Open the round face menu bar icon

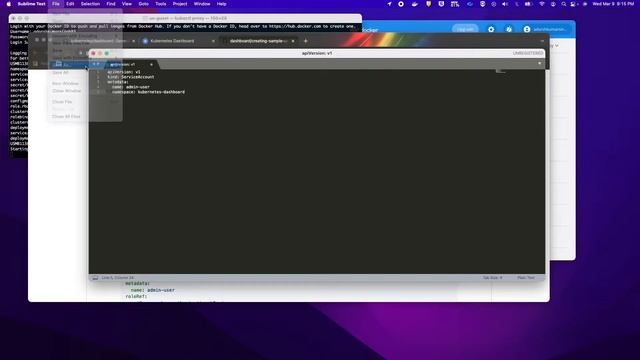point(482,4)
